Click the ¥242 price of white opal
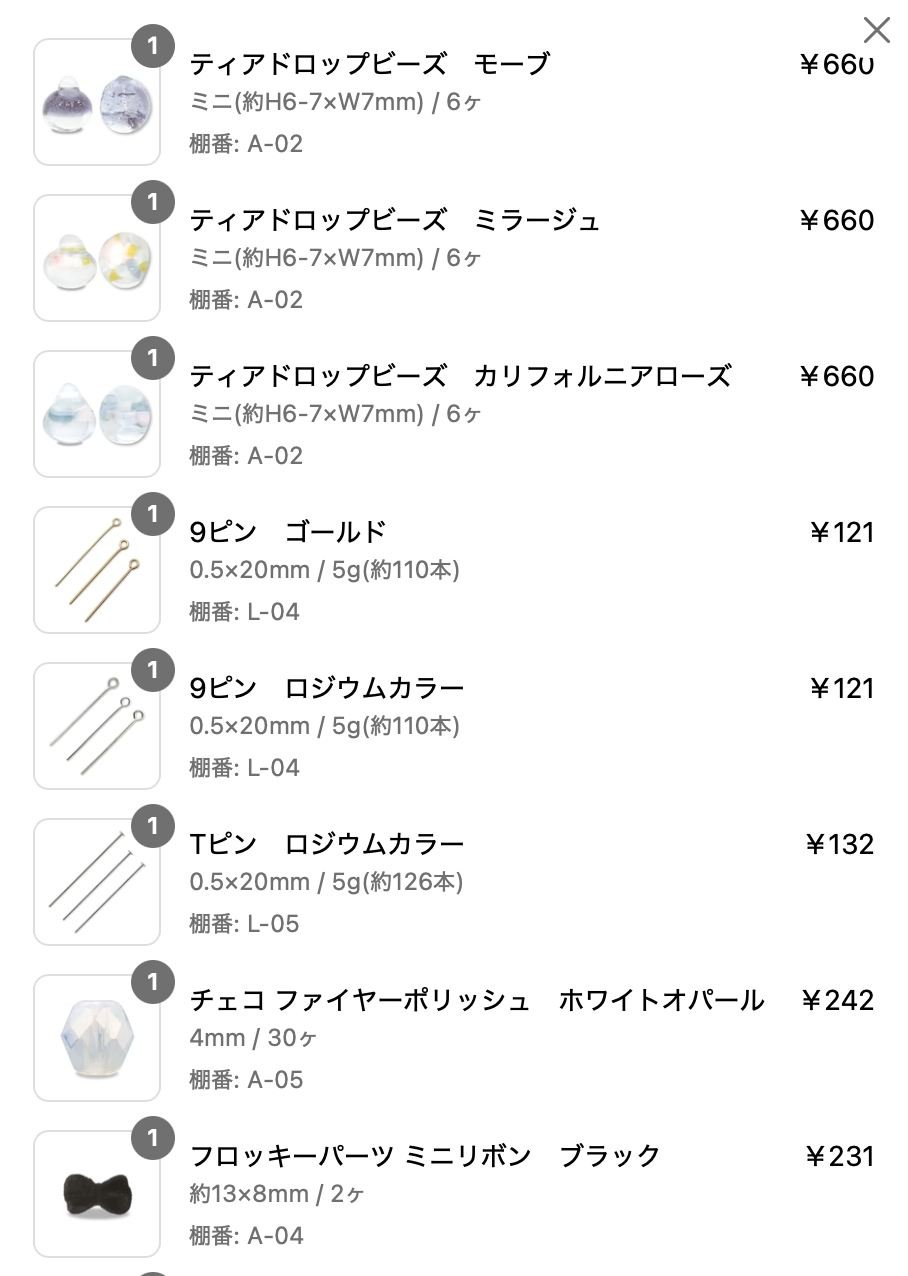Screen dimensions: 908x1276 [838, 1000]
